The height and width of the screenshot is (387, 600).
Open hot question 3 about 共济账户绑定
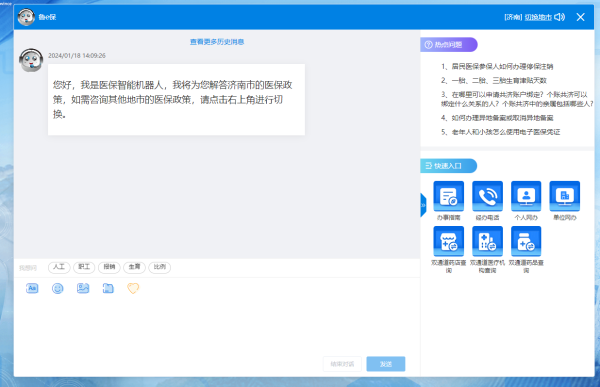tap(517, 99)
